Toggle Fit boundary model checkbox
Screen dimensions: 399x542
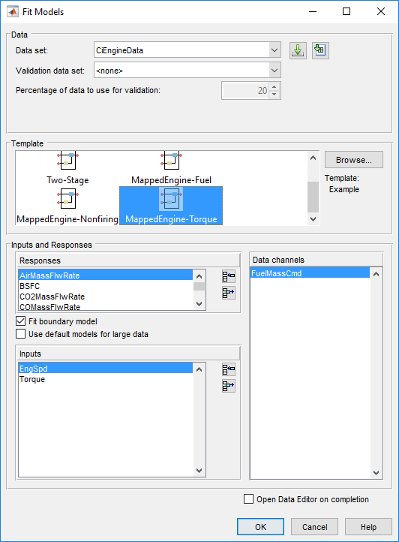(21, 321)
